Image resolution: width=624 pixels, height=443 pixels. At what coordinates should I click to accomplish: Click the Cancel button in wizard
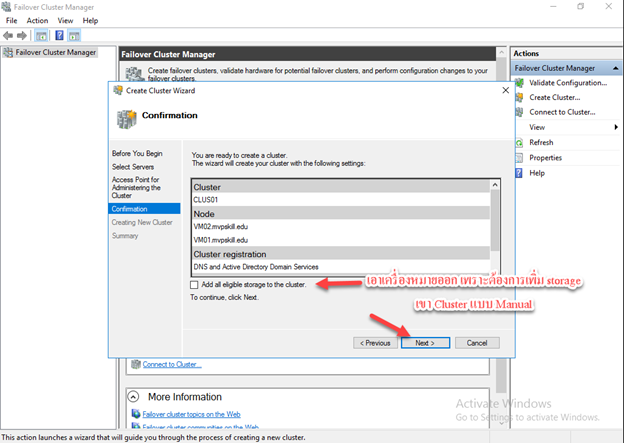(477, 343)
